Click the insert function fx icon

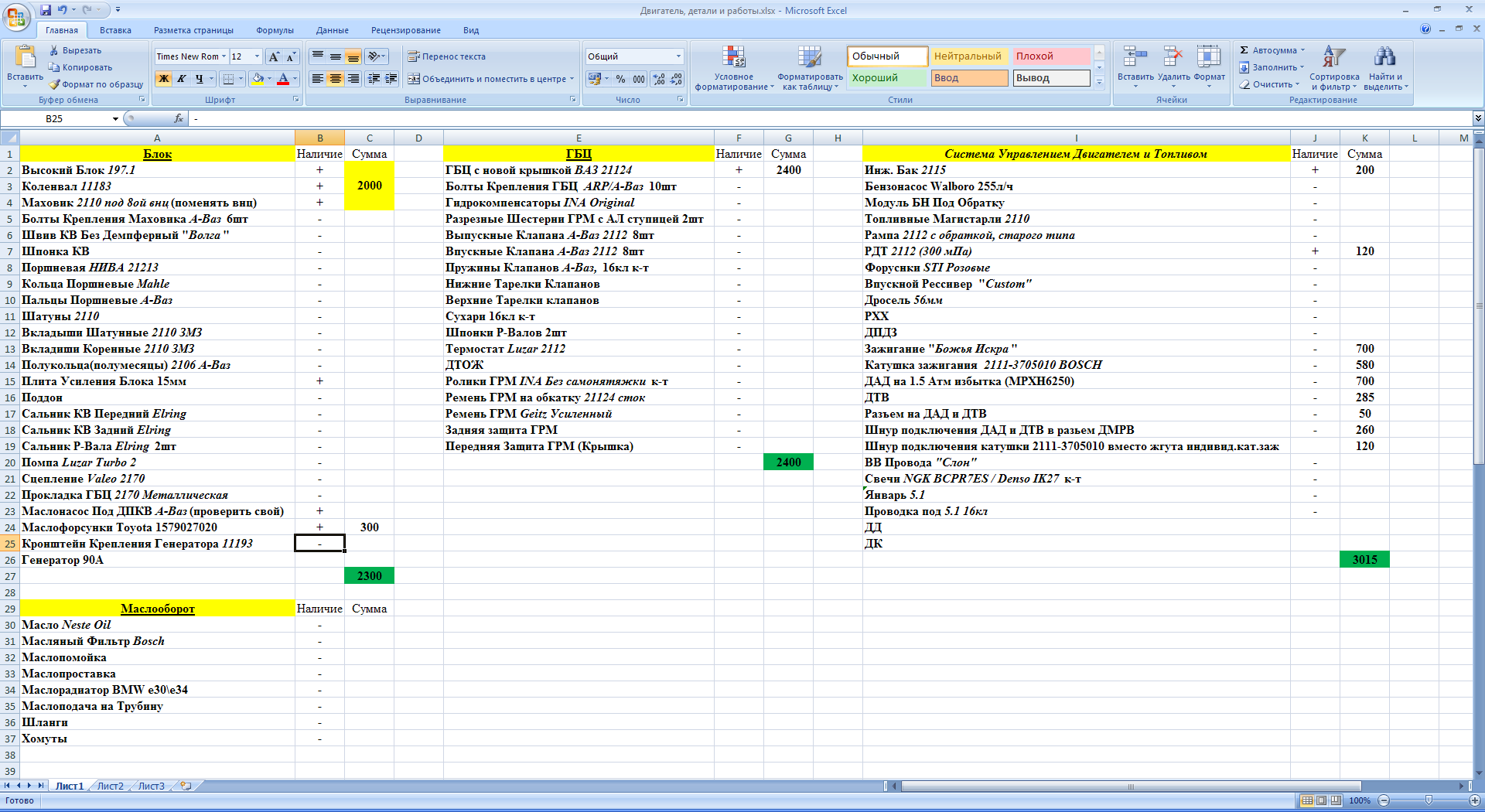click(x=179, y=118)
